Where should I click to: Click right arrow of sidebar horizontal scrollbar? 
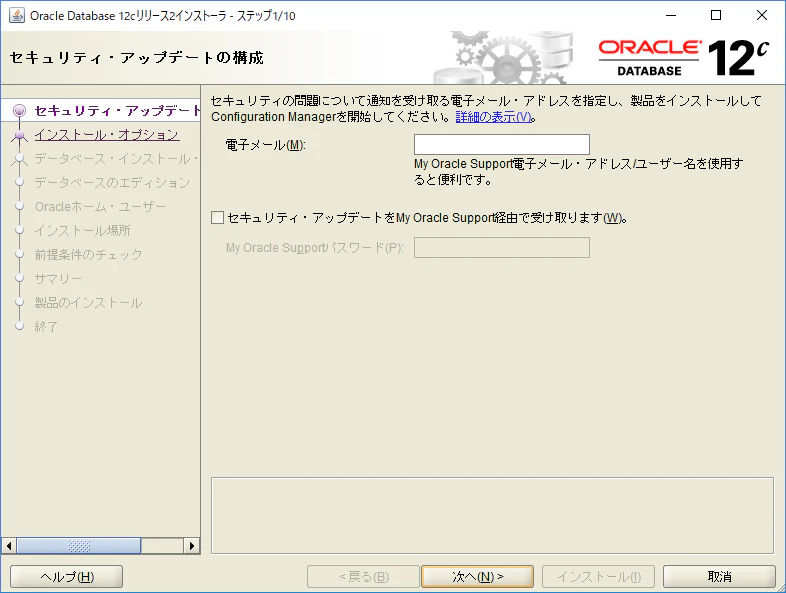pyautogui.click(x=191, y=545)
